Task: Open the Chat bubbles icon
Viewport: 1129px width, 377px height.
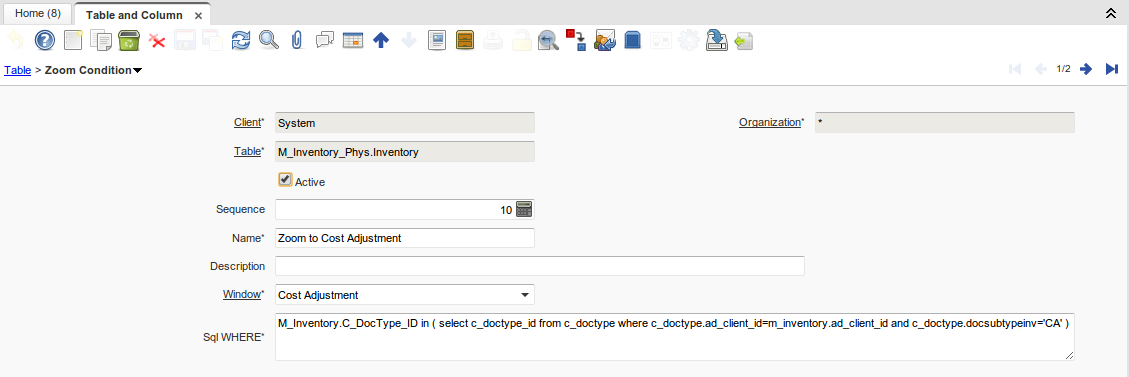Action: coord(325,40)
